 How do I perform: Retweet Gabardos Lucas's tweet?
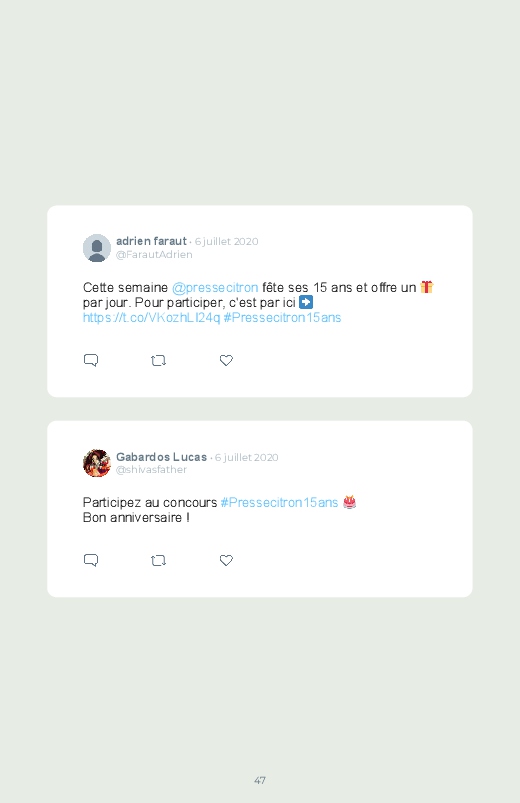(x=158, y=561)
